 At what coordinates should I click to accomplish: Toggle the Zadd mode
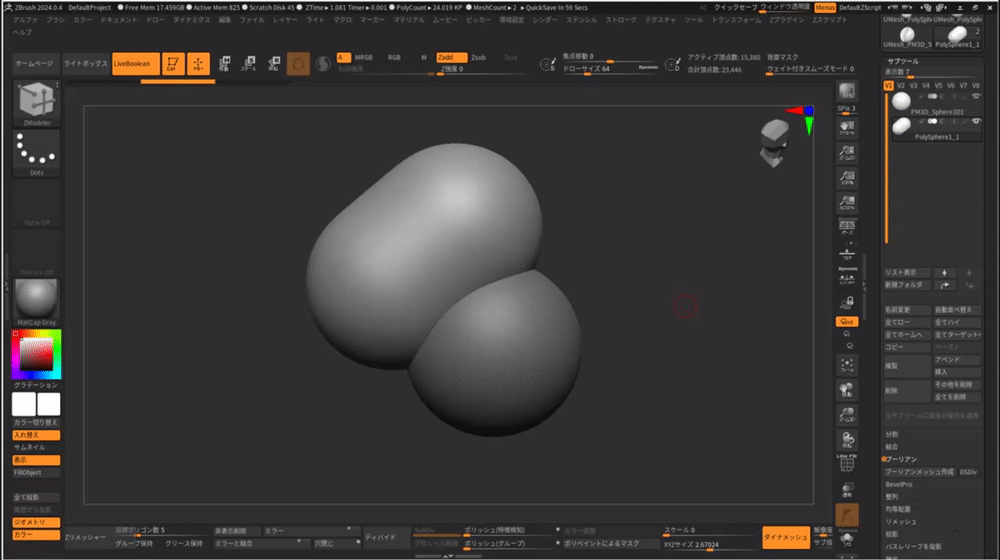pyautogui.click(x=451, y=57)
